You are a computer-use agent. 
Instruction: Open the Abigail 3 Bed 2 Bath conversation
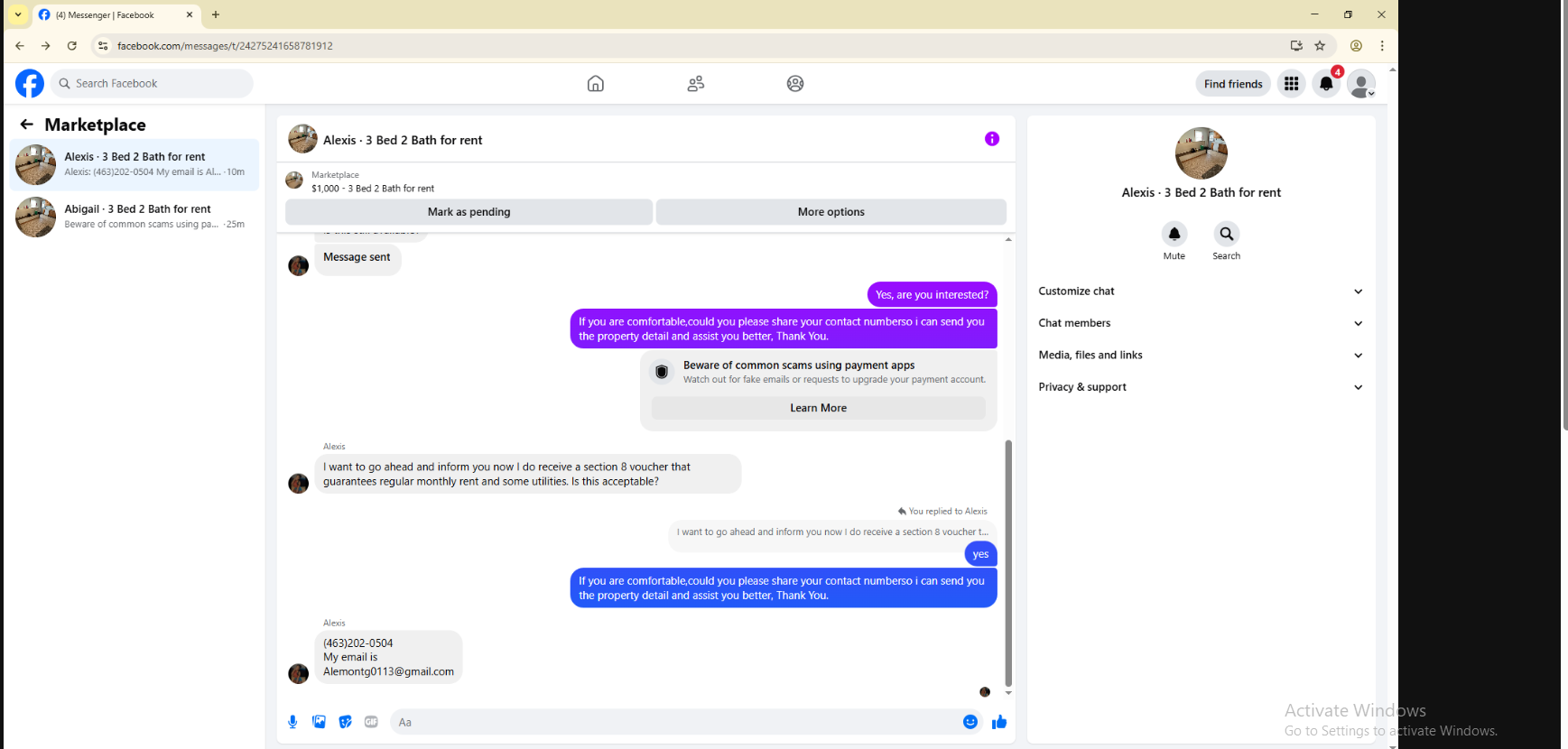point(135,217)
